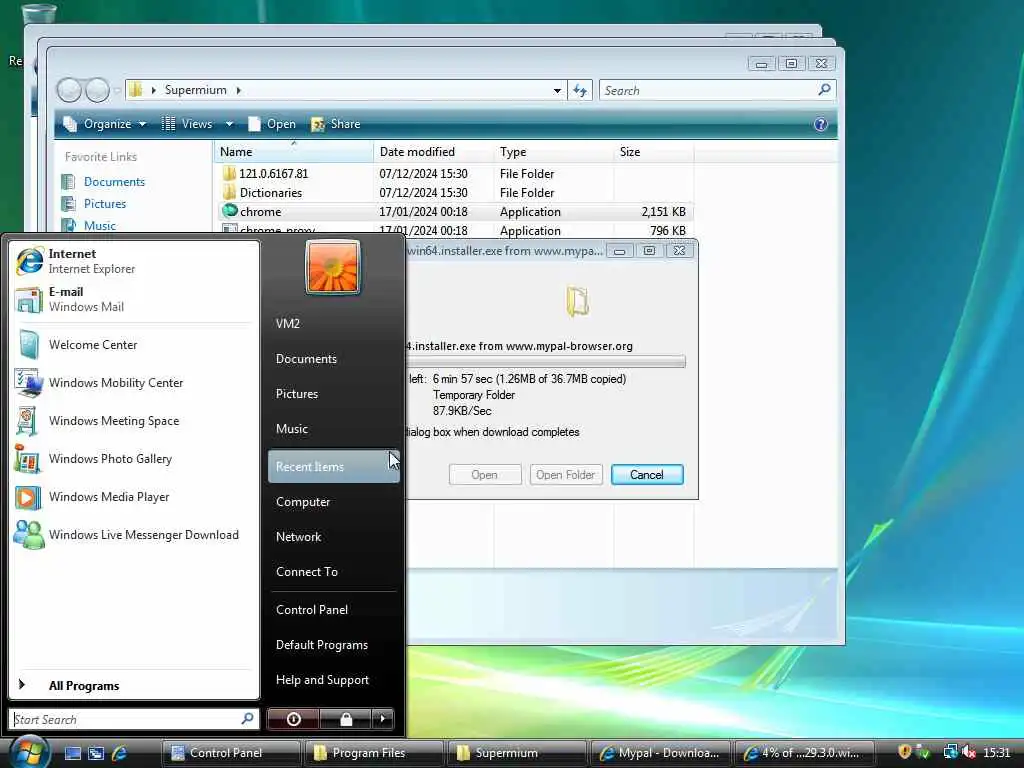Image resolution: width=1024 pixels, height=768 pixels.
Task: Open Welcome Center
Action: (134, 345)
